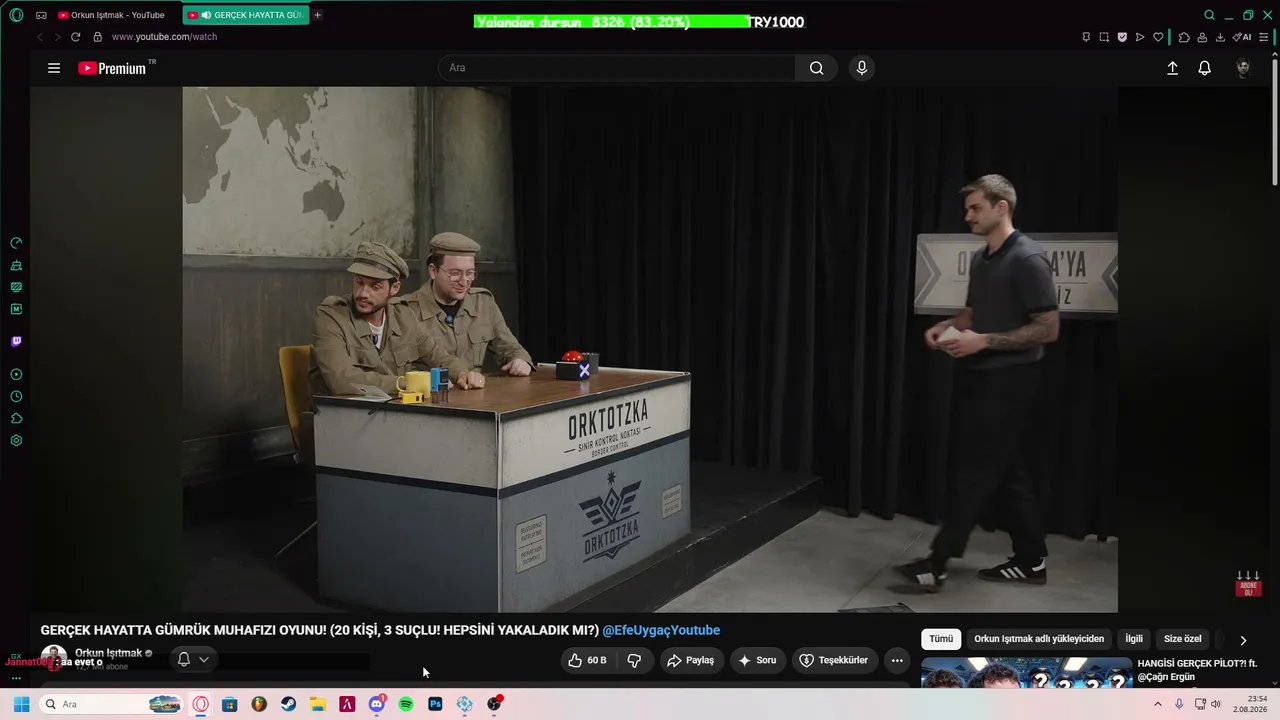
Task: Click the site security padlock icon
Action: click(97, 37)
